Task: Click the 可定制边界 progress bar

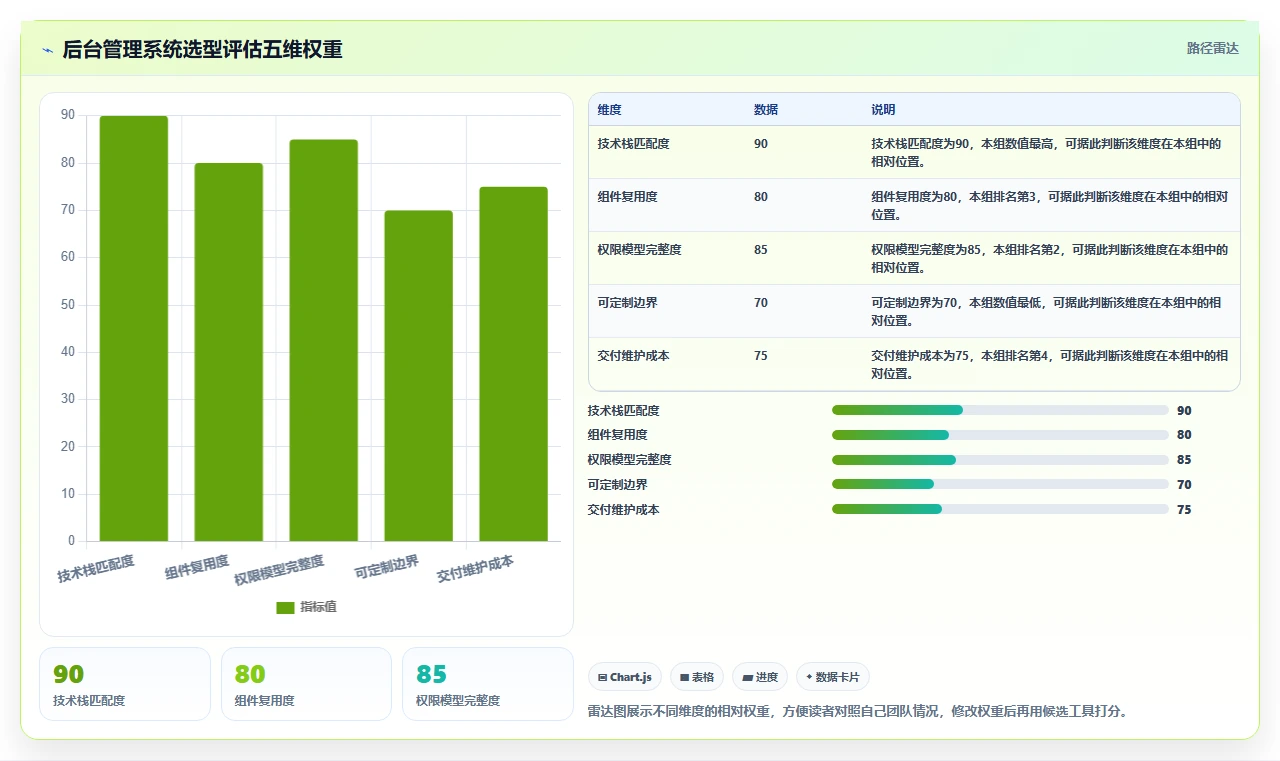Action: click(1000, 485)
